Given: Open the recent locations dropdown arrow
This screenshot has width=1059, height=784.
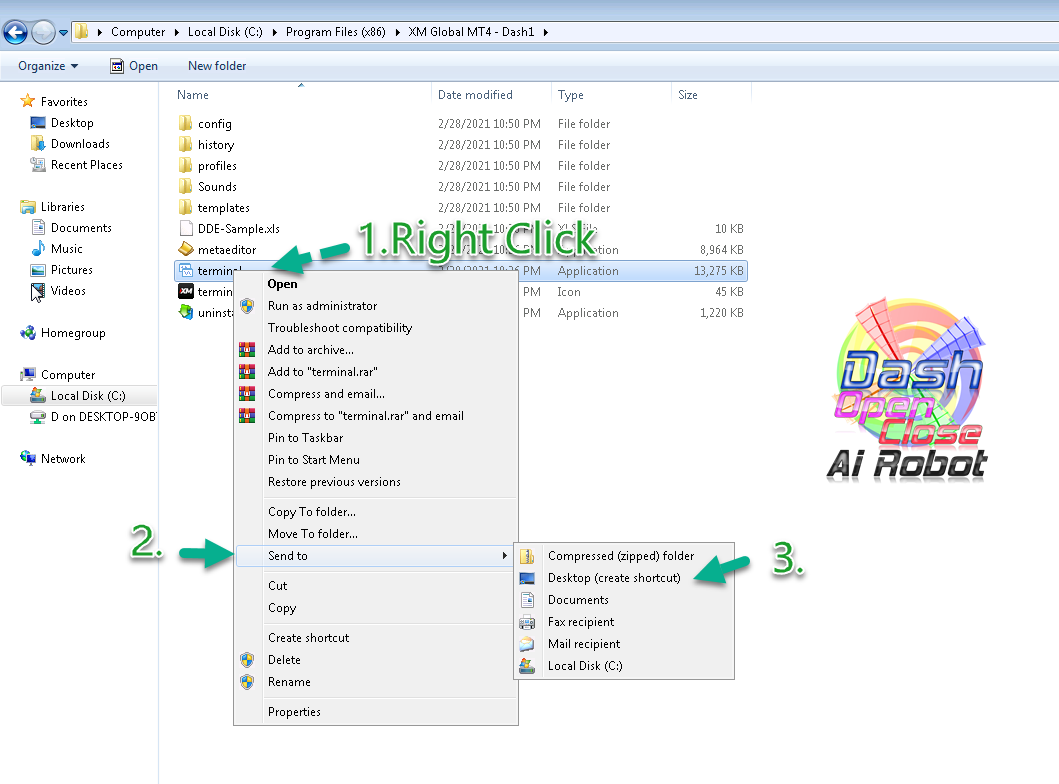Looking at the screenshot, I should 63,32.
